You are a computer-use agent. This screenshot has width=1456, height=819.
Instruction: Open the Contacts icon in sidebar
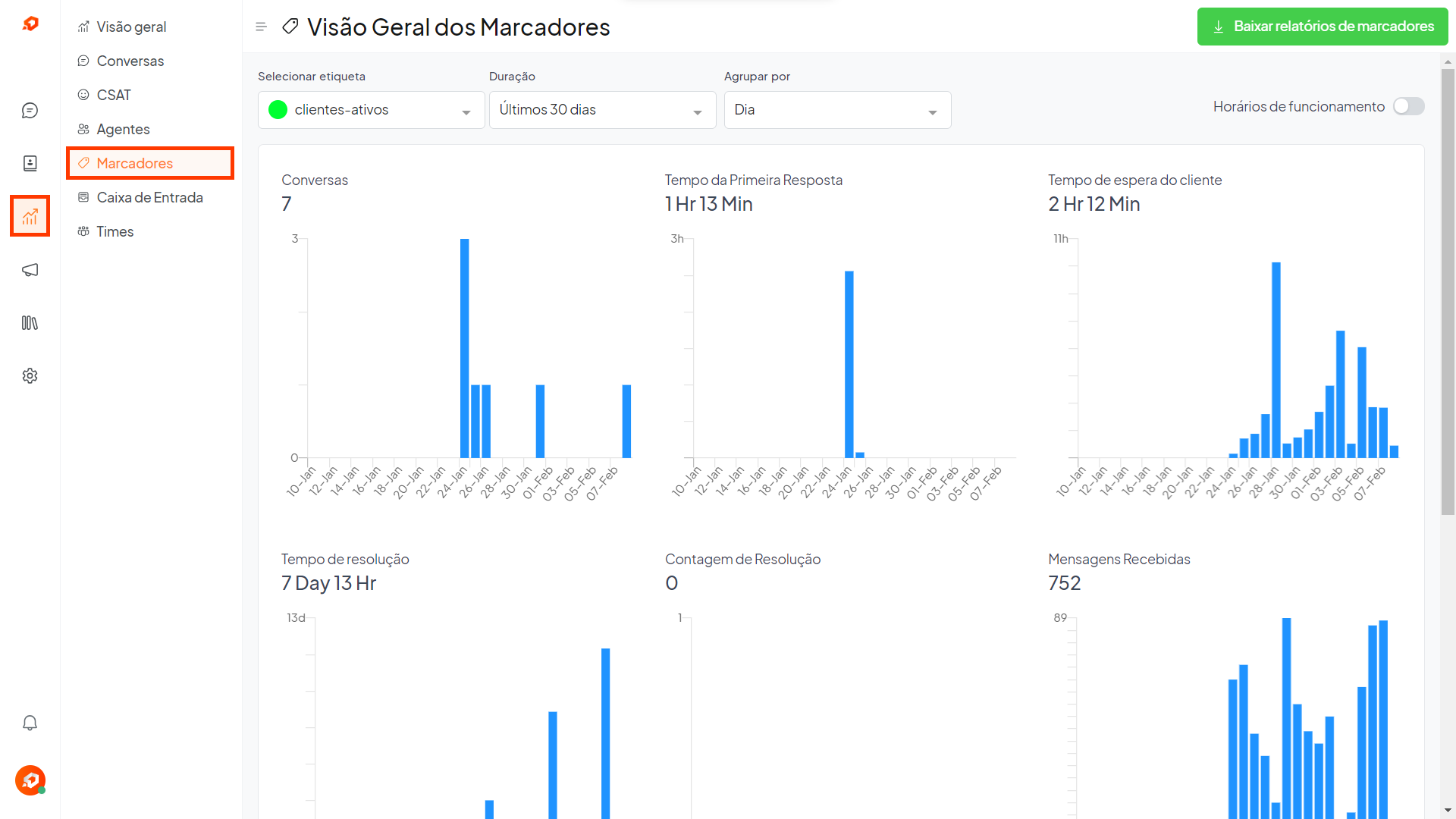pyautogui.click(x=30, y=164)
